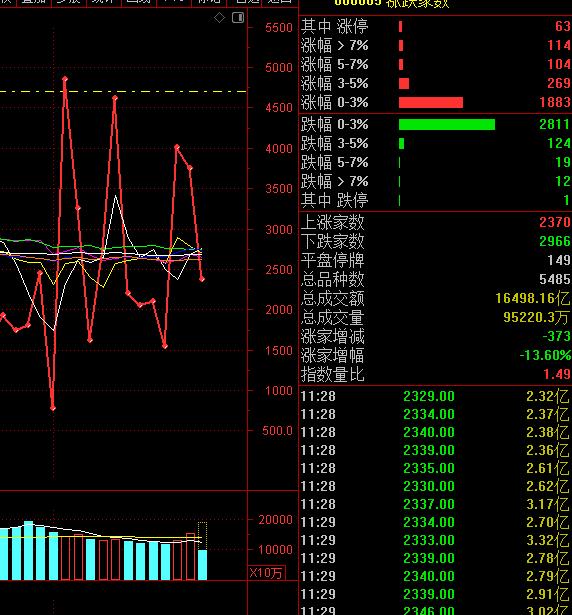Viewport: 572px width, 615px height.
Task: Select the 指数量比 label
Action: coord(333,375)
